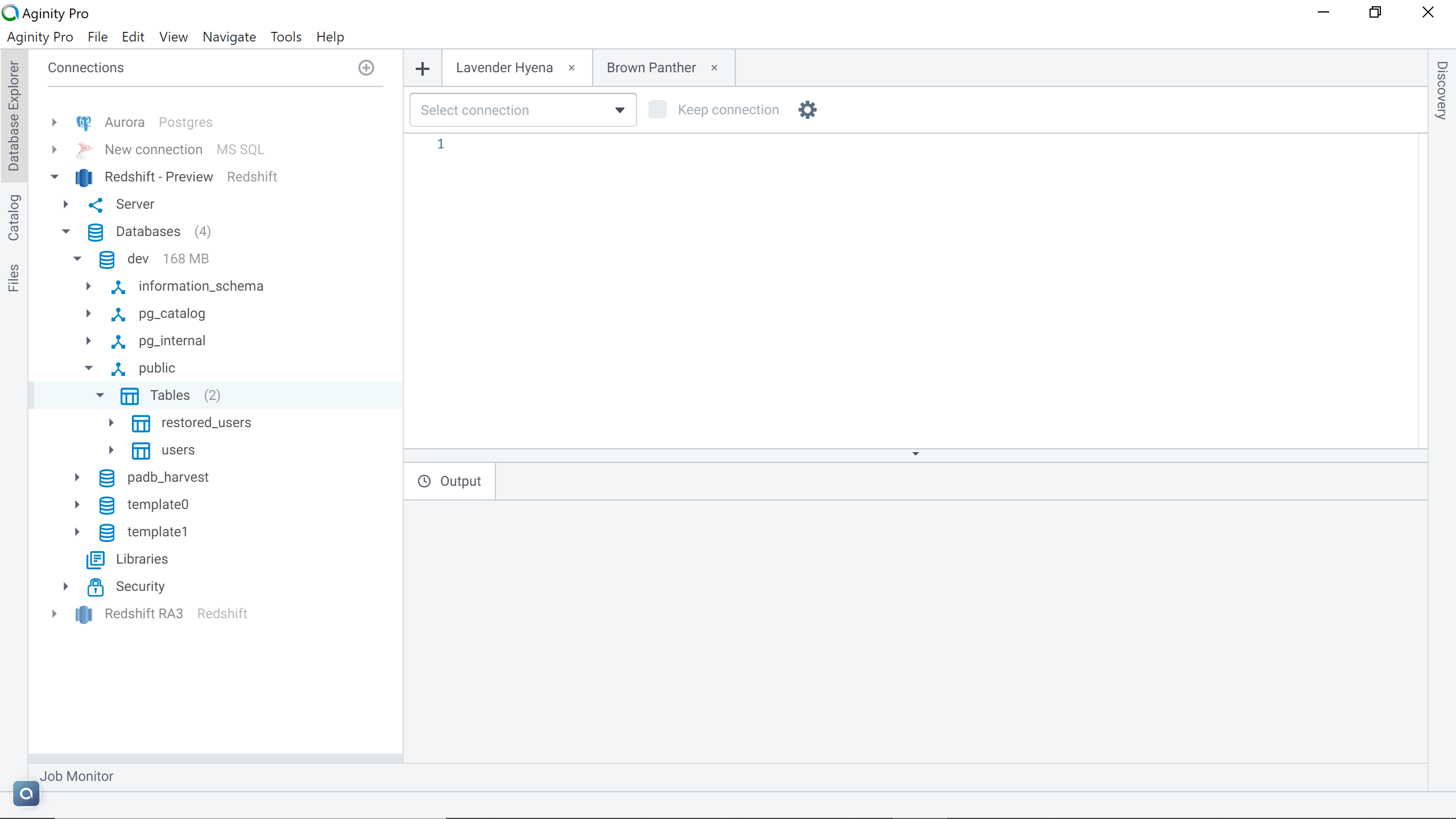Expand the Redshift RA3 connection
The image size is (1456, 819).
coord(54,614)
